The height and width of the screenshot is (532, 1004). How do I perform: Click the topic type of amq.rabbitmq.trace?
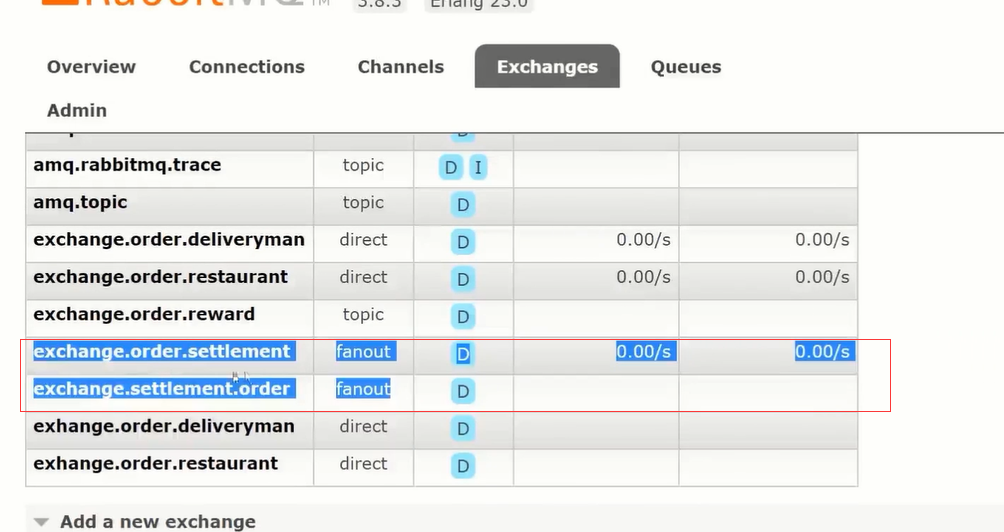pyautogui.click(x=363, y=165)
